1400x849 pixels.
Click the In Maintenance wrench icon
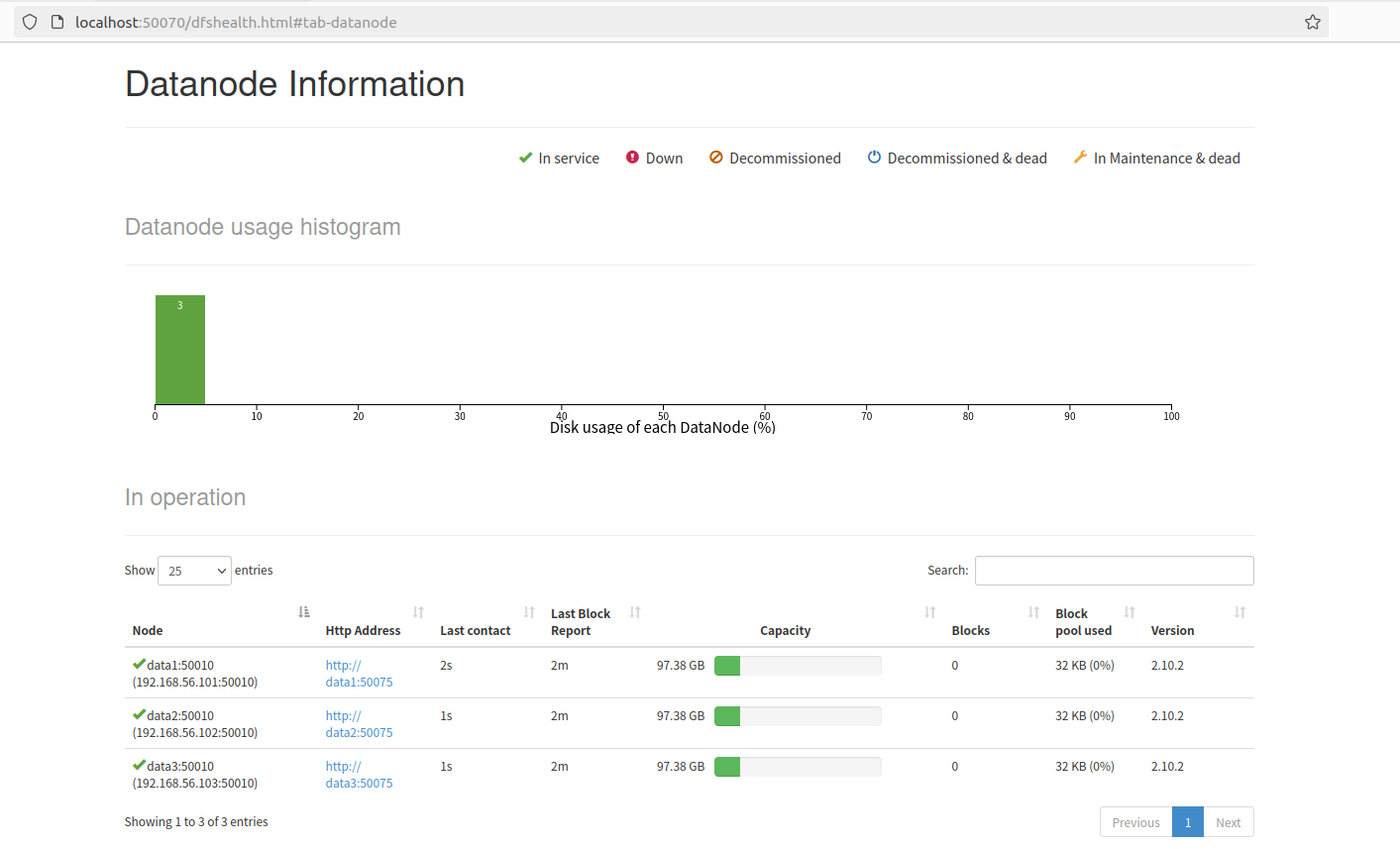click(x=1080, y=158)
